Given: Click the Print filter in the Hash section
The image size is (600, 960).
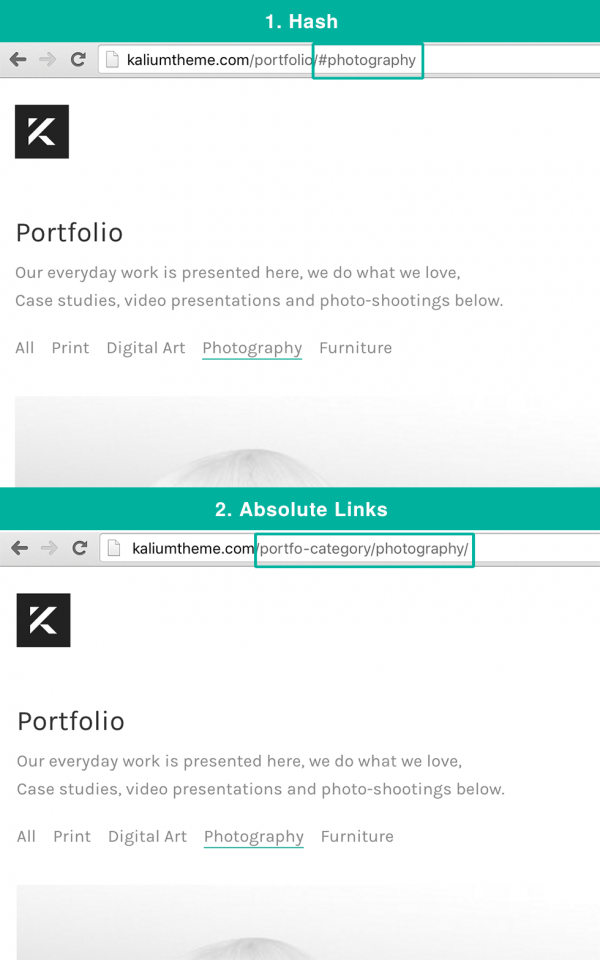Looking at the screenshot, I should pos(70,347).
